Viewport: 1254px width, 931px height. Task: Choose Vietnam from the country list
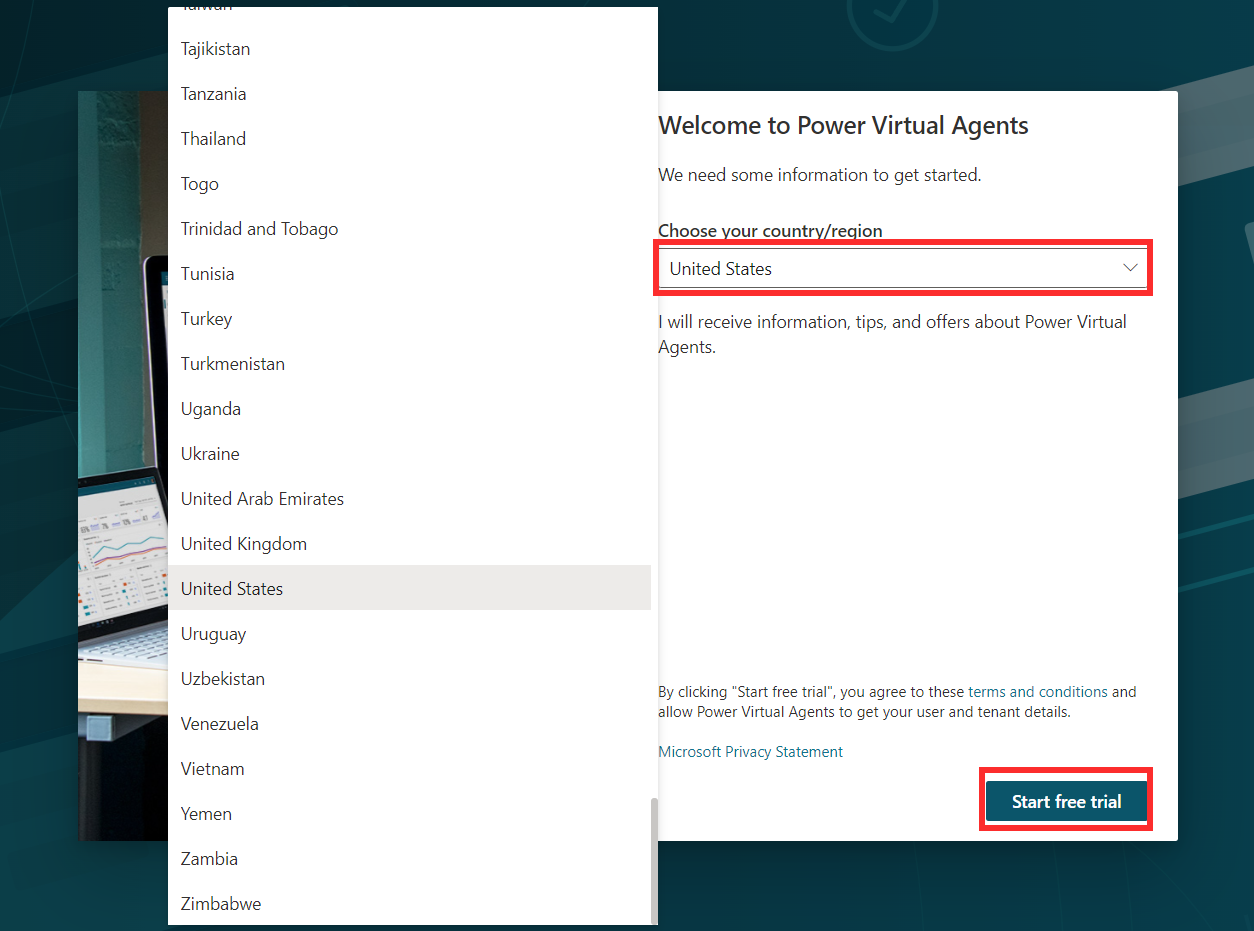coord(409,769)
